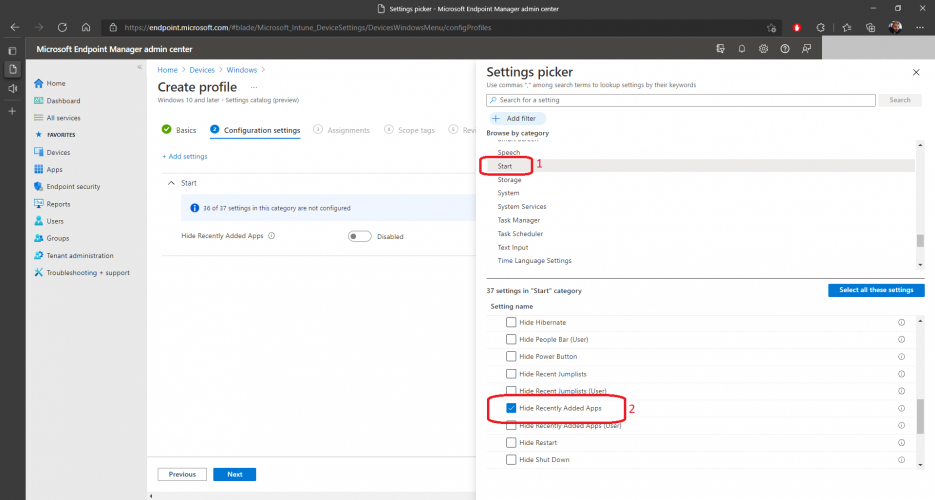Open the notifications bell in the header
This screenshot has width=935, height=500.
[742, 48]
